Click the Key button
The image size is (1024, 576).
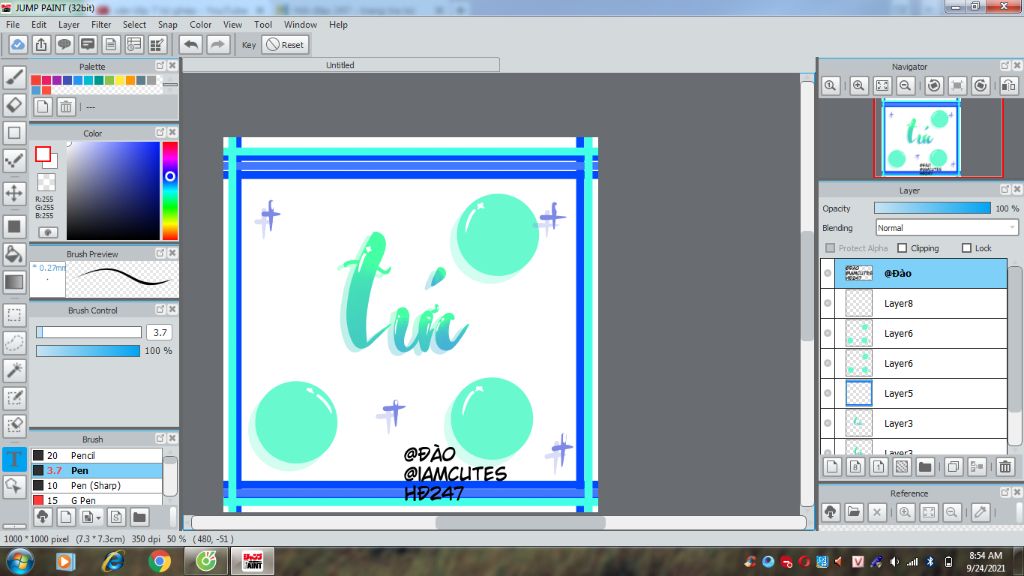[x=249, y=45]
